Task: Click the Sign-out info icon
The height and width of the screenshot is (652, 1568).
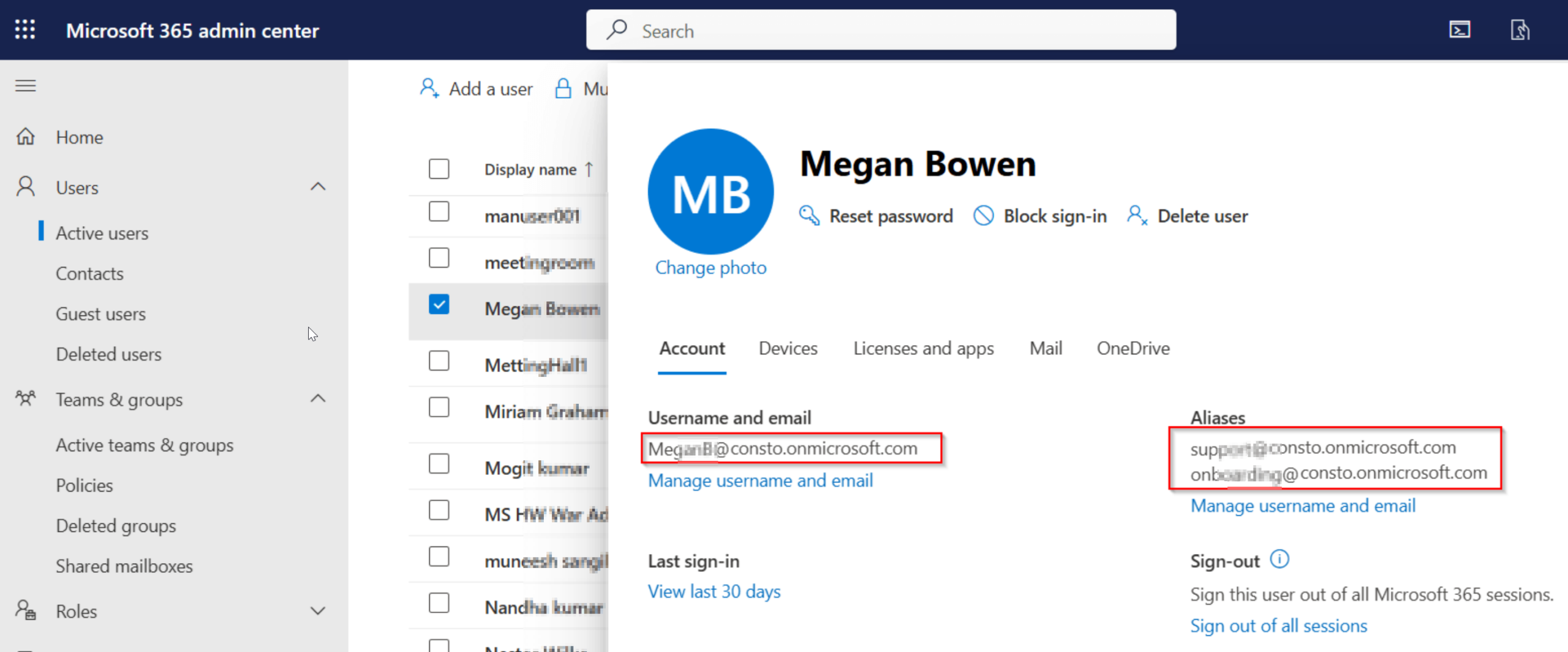Action: tap(1280, 559)
